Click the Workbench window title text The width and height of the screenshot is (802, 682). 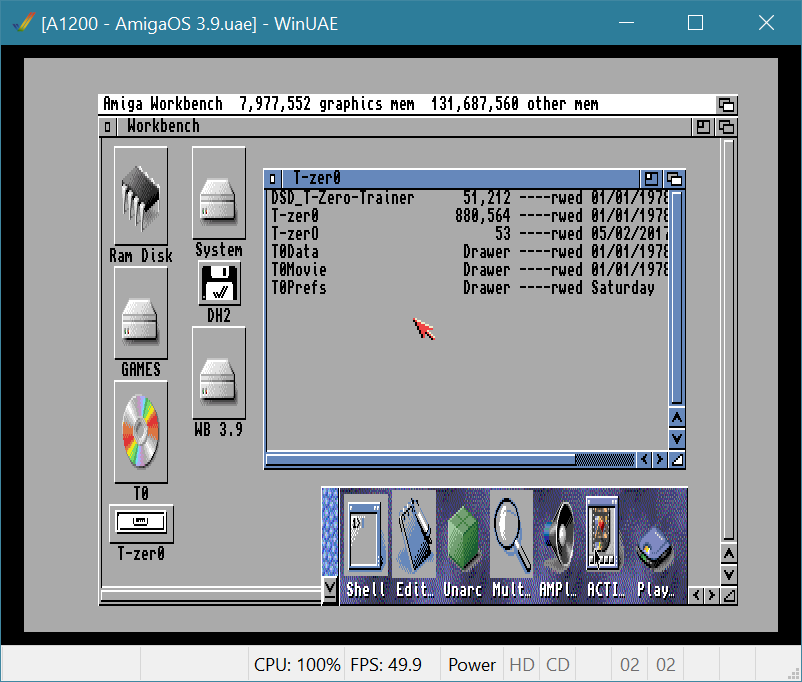click(x=163, y=126)
